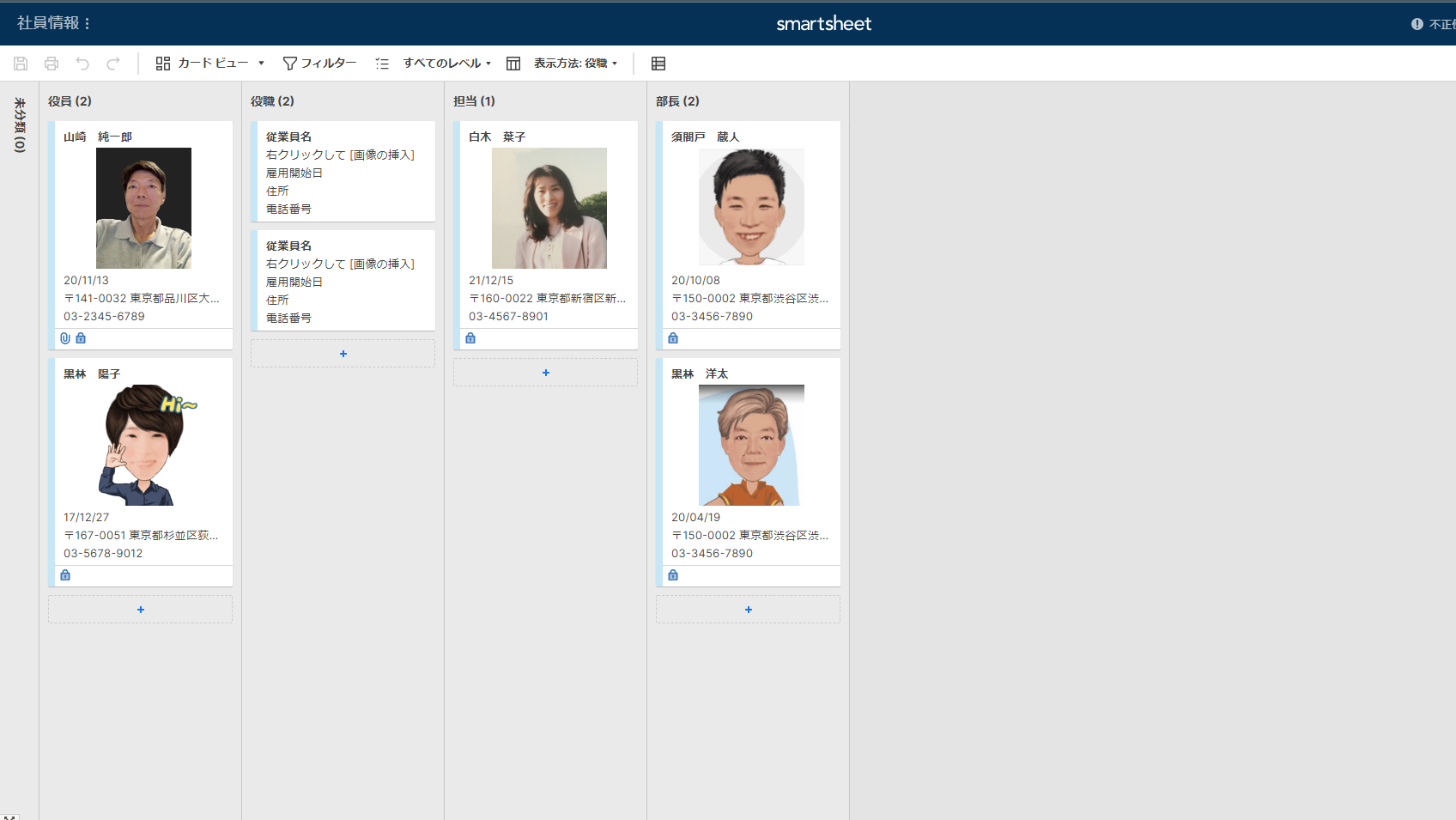Open the grid settings icon right of 表示方法
Image resolution: width=1456 pixels, height=820 pixels.
(658, 63)
